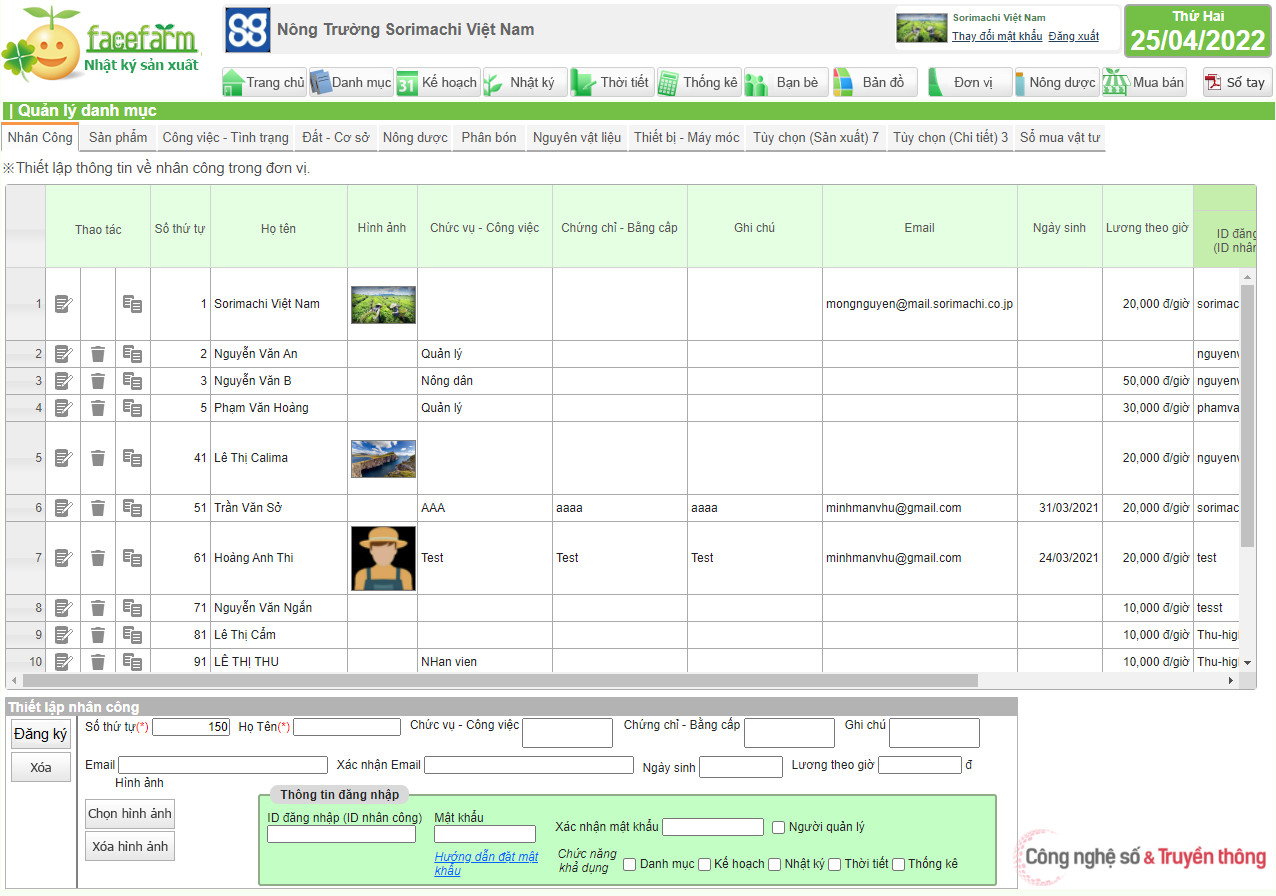Click the edit icon for Nguyễn Văn An

pyautogui.click(x=63, y=354)
